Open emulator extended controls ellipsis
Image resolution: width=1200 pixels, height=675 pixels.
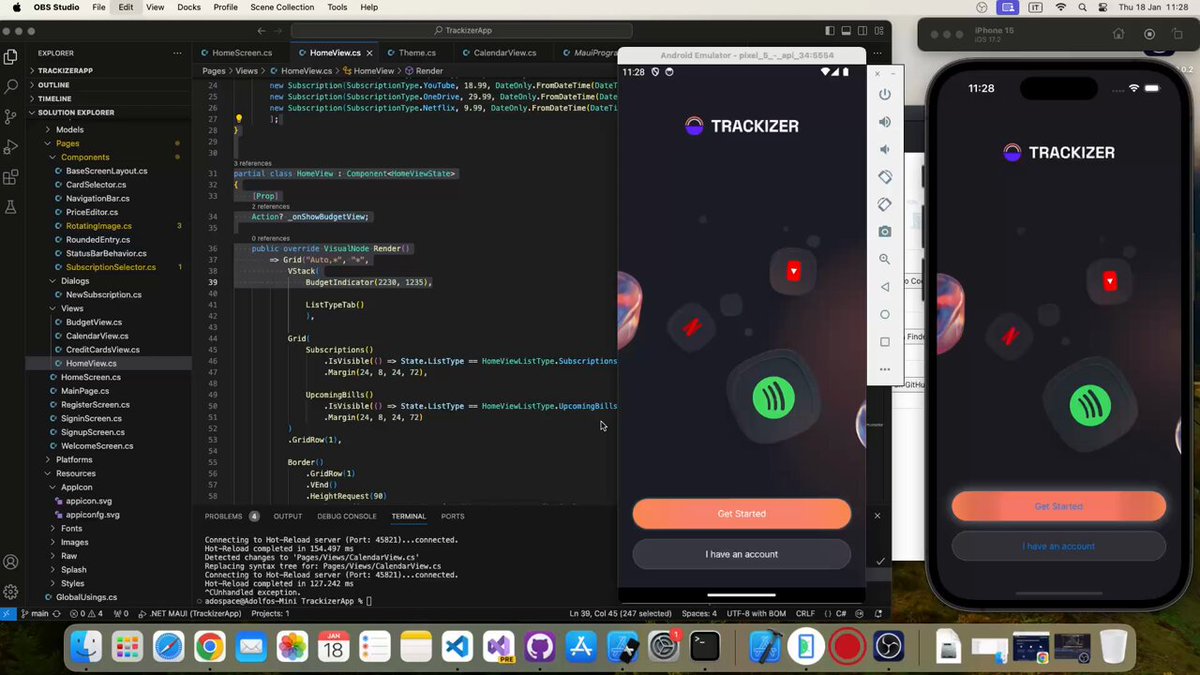tap(884, 369)
